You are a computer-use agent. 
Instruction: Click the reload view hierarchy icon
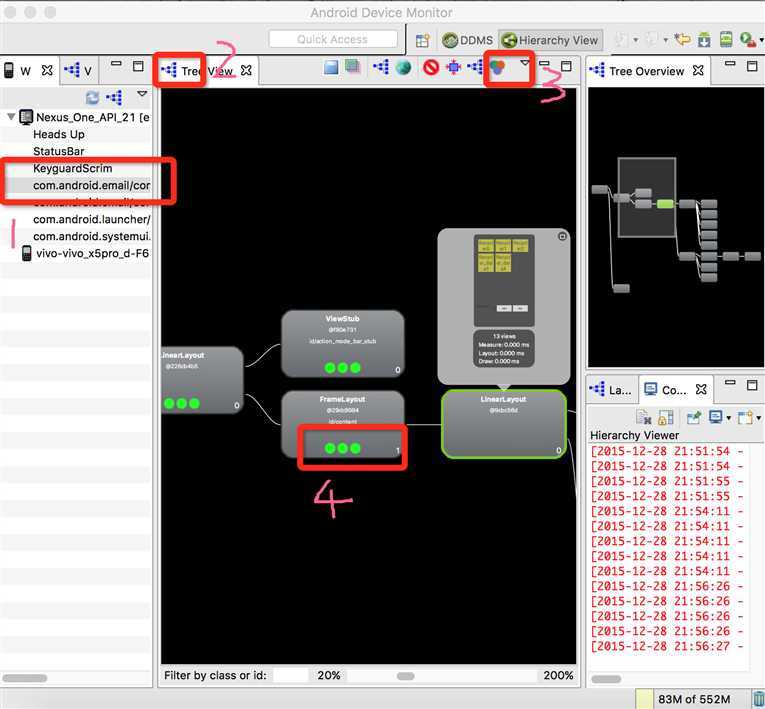point(381,67)
